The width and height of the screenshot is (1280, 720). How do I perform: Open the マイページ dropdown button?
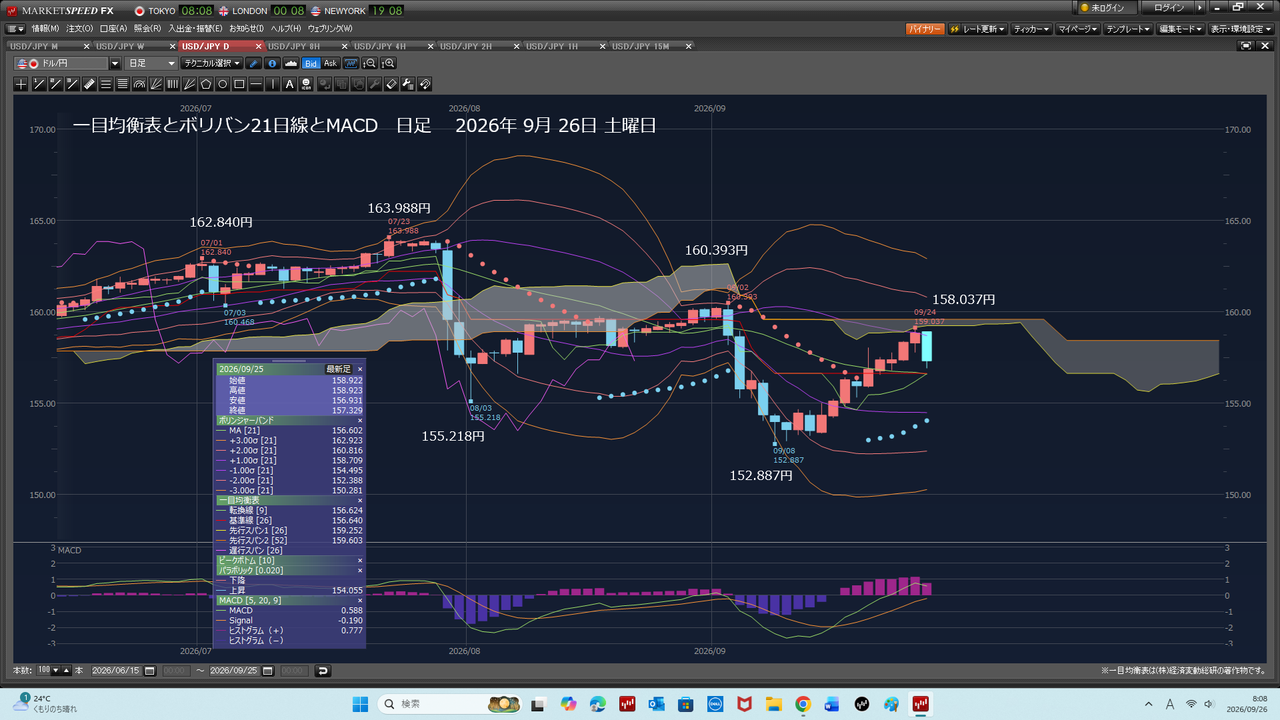[1077, 30]
